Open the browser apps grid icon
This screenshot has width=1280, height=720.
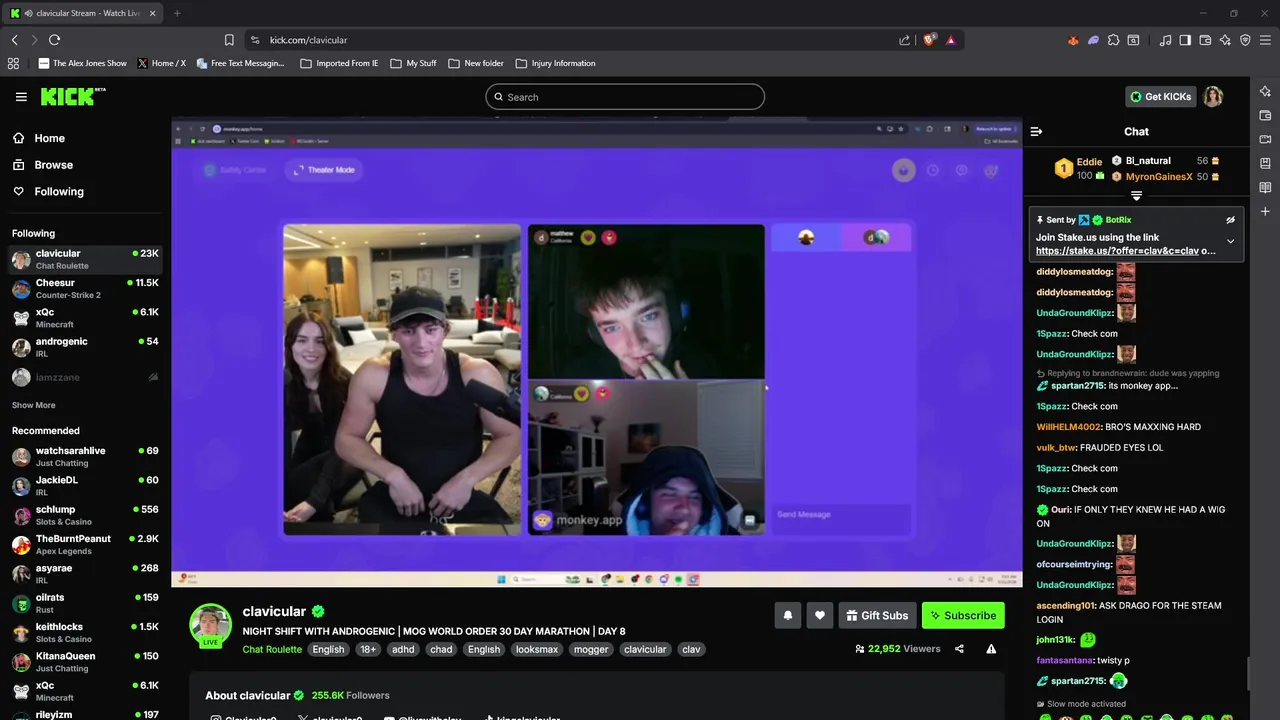(13, 63)
